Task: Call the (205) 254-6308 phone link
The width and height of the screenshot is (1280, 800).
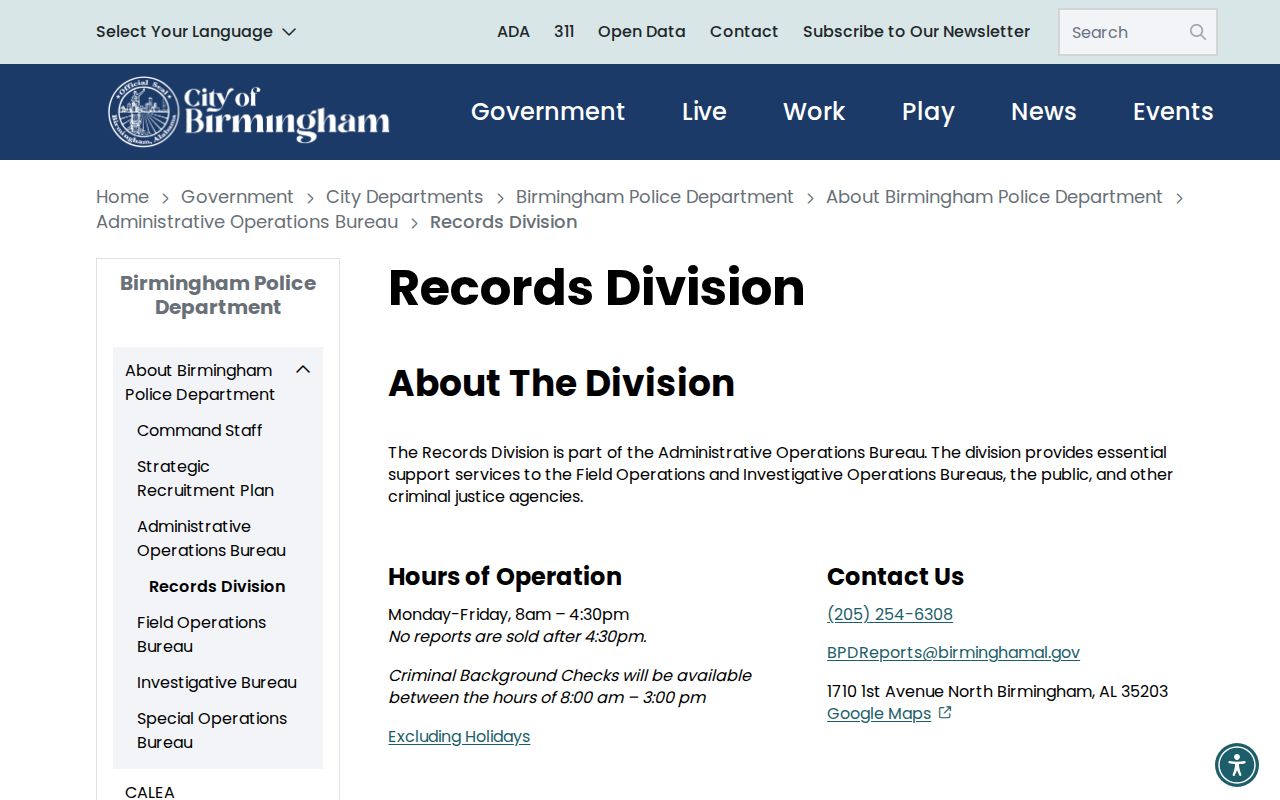Action: coord(890,614)
